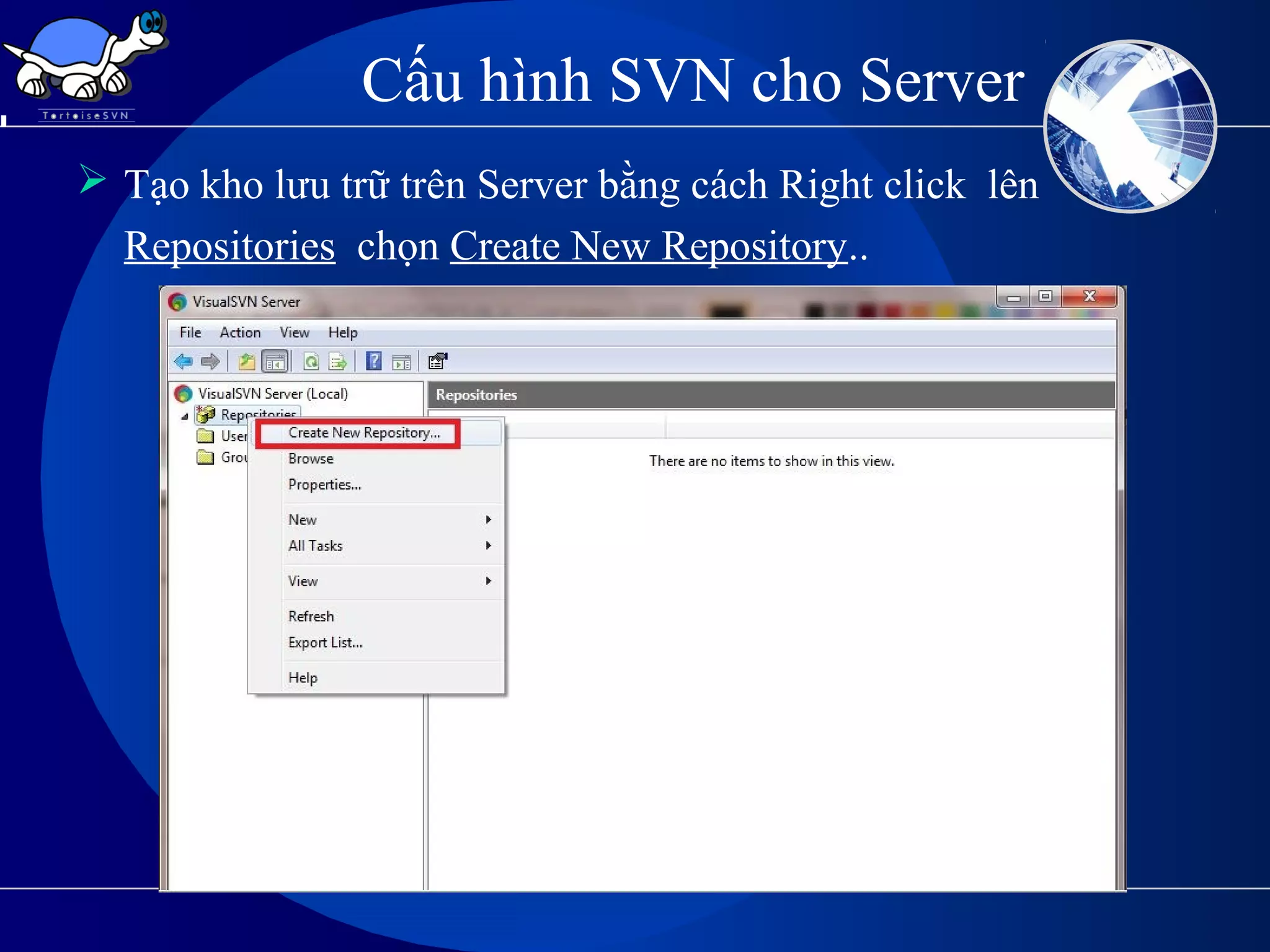This screenshot has height=952, width=1270.
Task: Open the Action menu
Action: pyautogui.click(x=240, y=333)
